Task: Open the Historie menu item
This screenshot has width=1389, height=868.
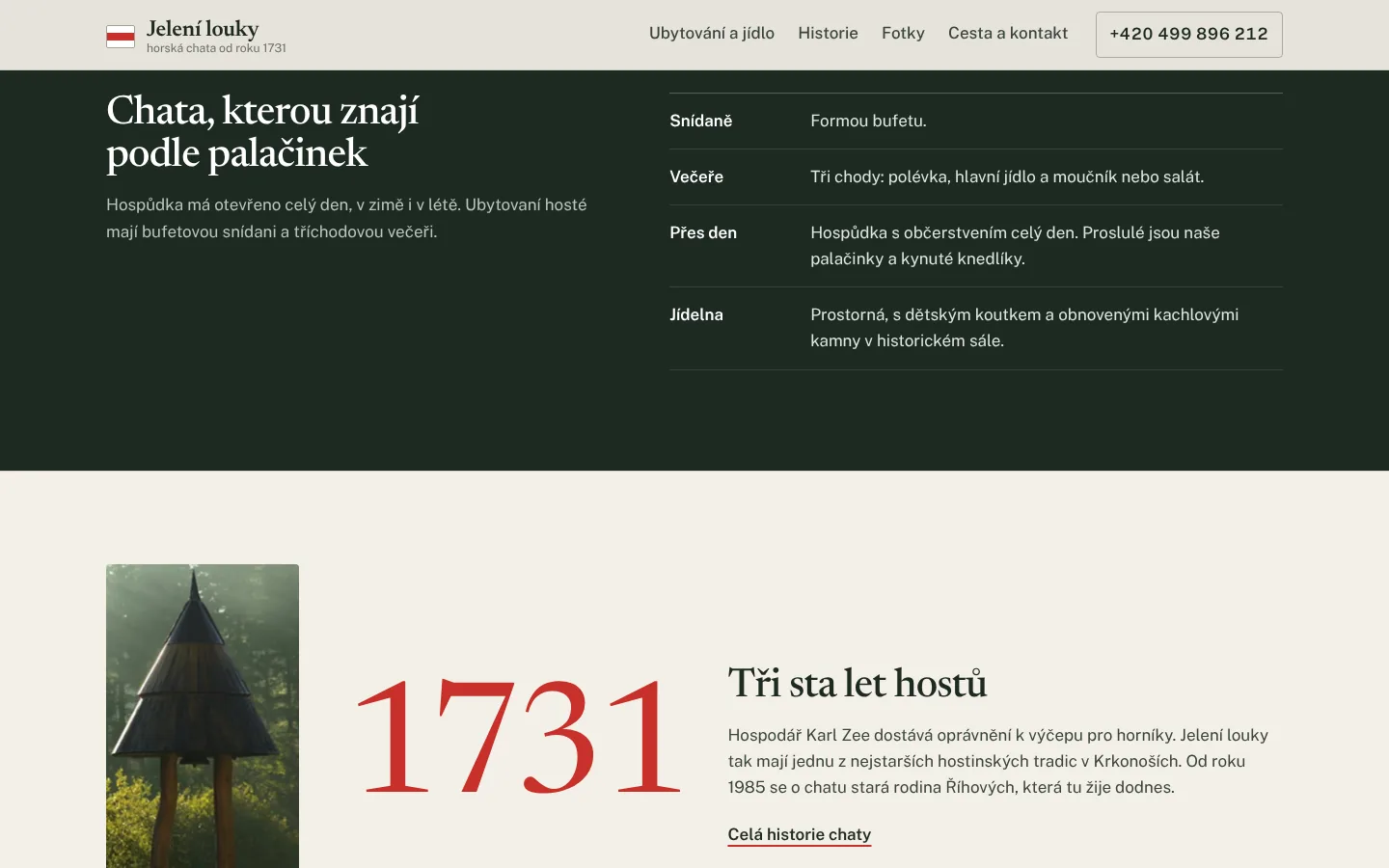Action: click(828, 34)
